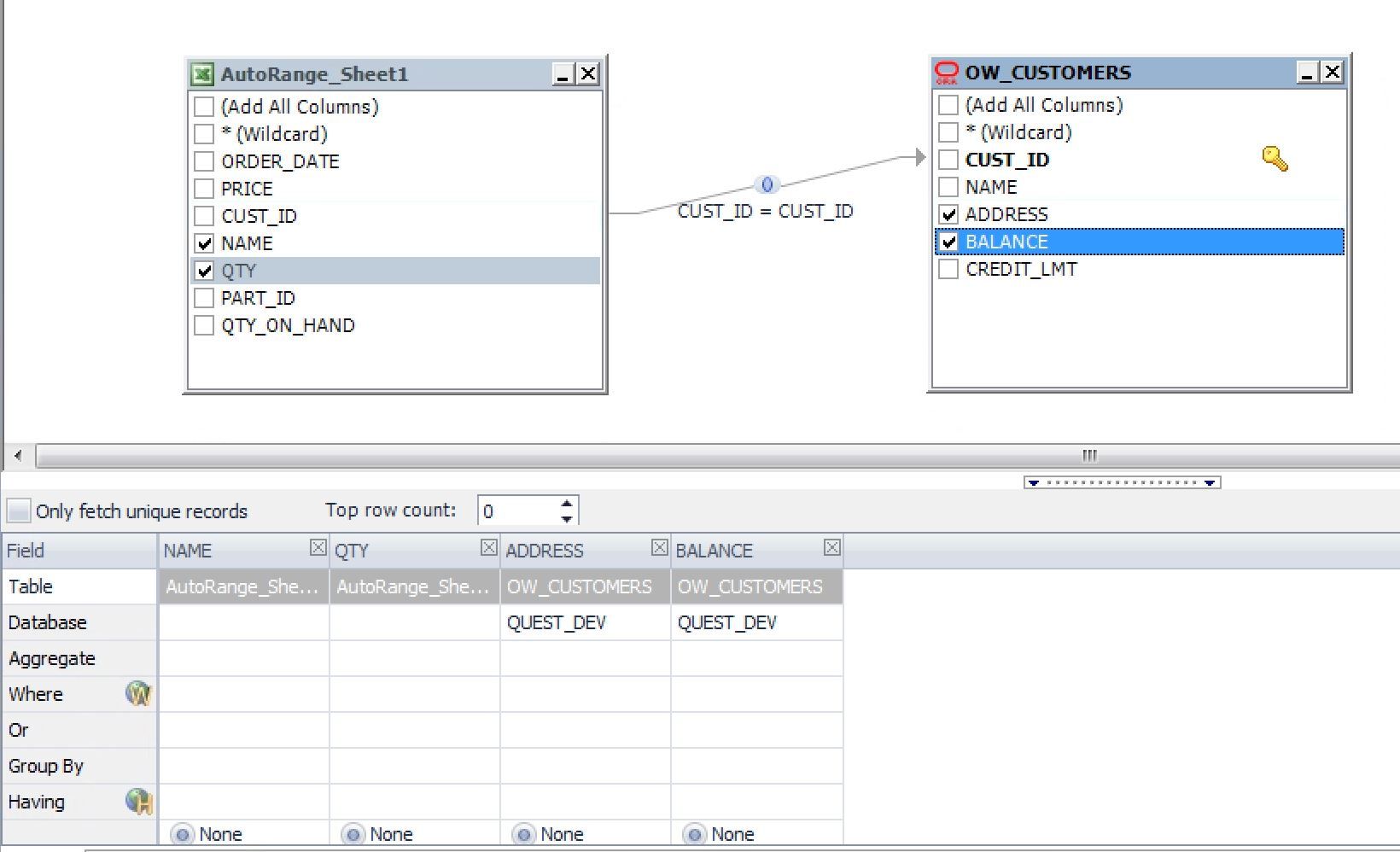Check CUST_ID in AutoRange_Sheet1
This screenshot has width=1400, height=852.
coord(204,216)
